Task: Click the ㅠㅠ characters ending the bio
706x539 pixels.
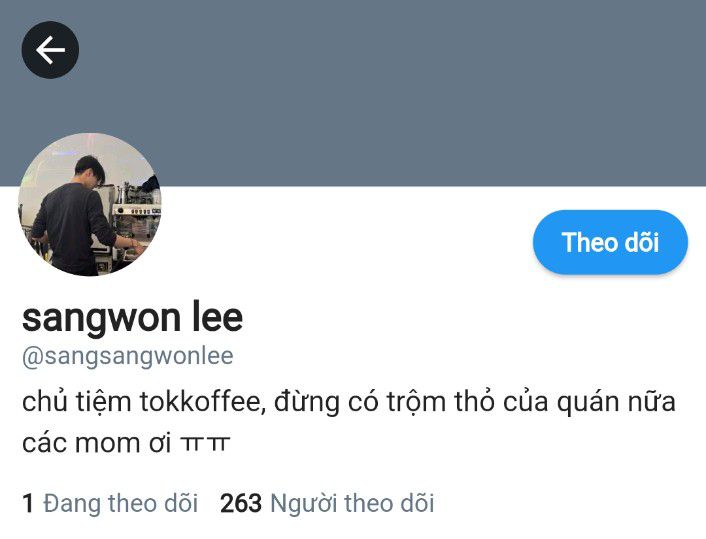Action: tap(205, 444)
